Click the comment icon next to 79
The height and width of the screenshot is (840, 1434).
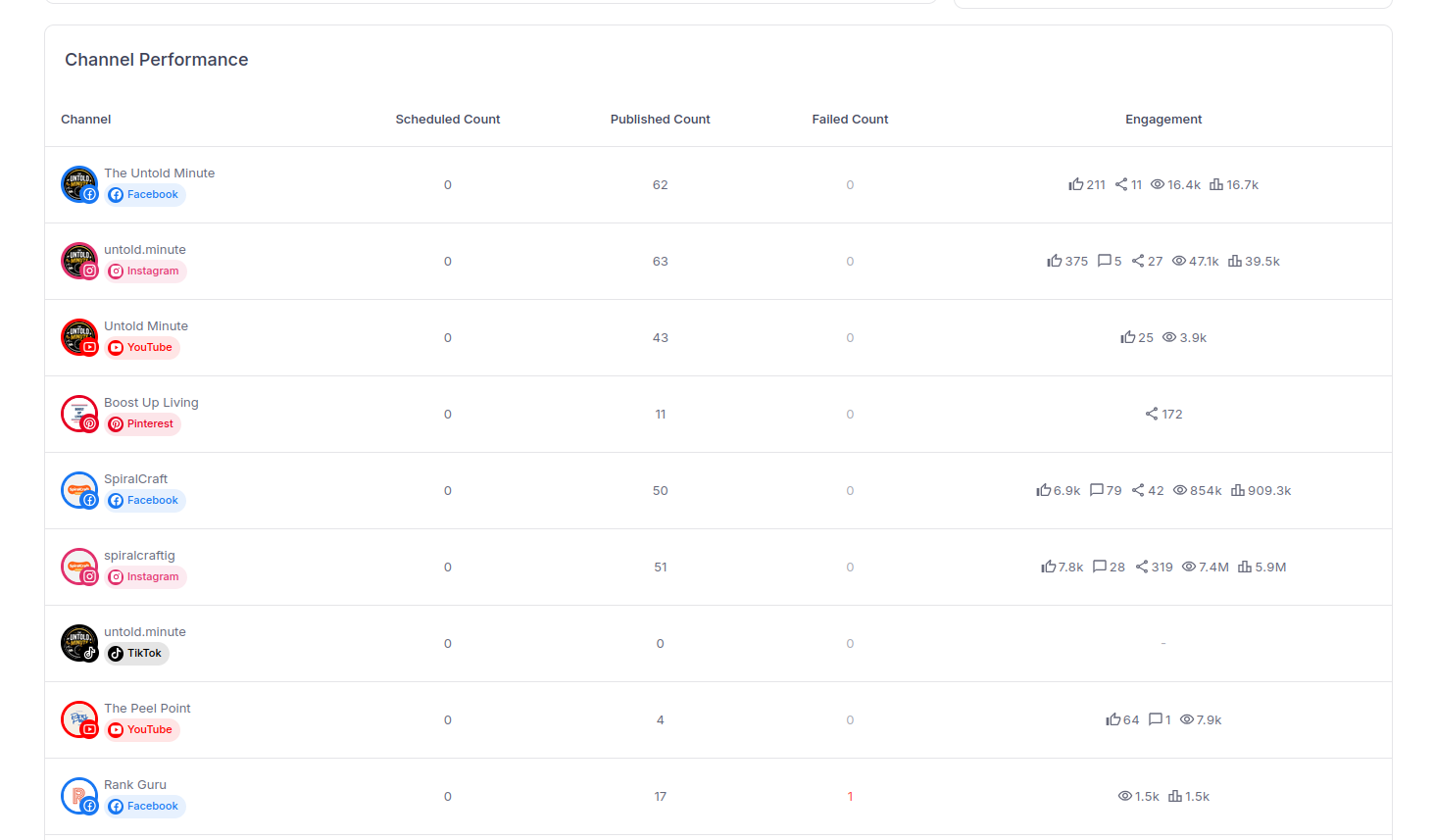pyautogui.click(x=1097, y=490)
